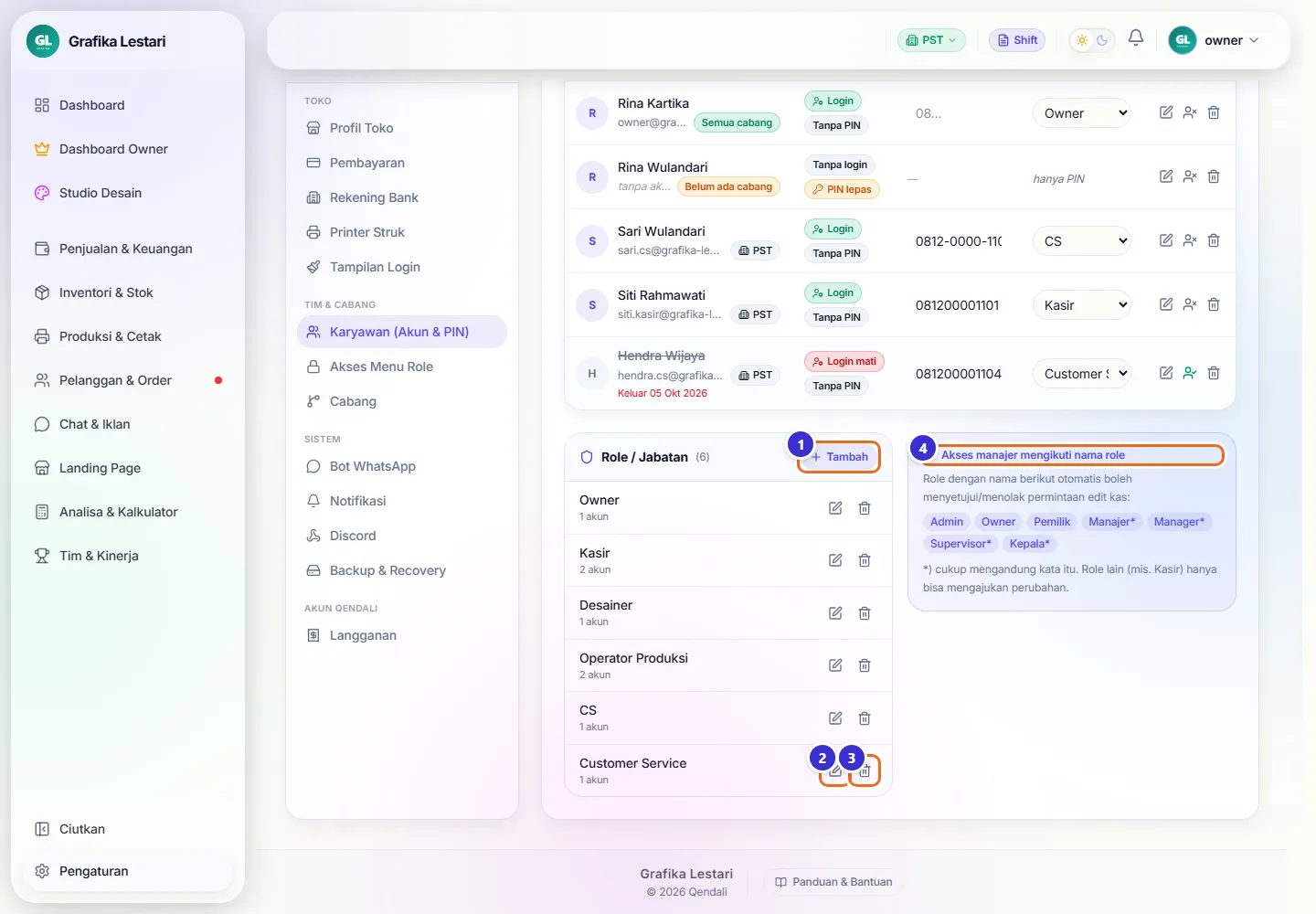The height and width of the screenshot is (914, 1316).
Task: Click Rina Wulandari's PIN lepas badge
Action: pyautogui.click(x=842, y=189)
